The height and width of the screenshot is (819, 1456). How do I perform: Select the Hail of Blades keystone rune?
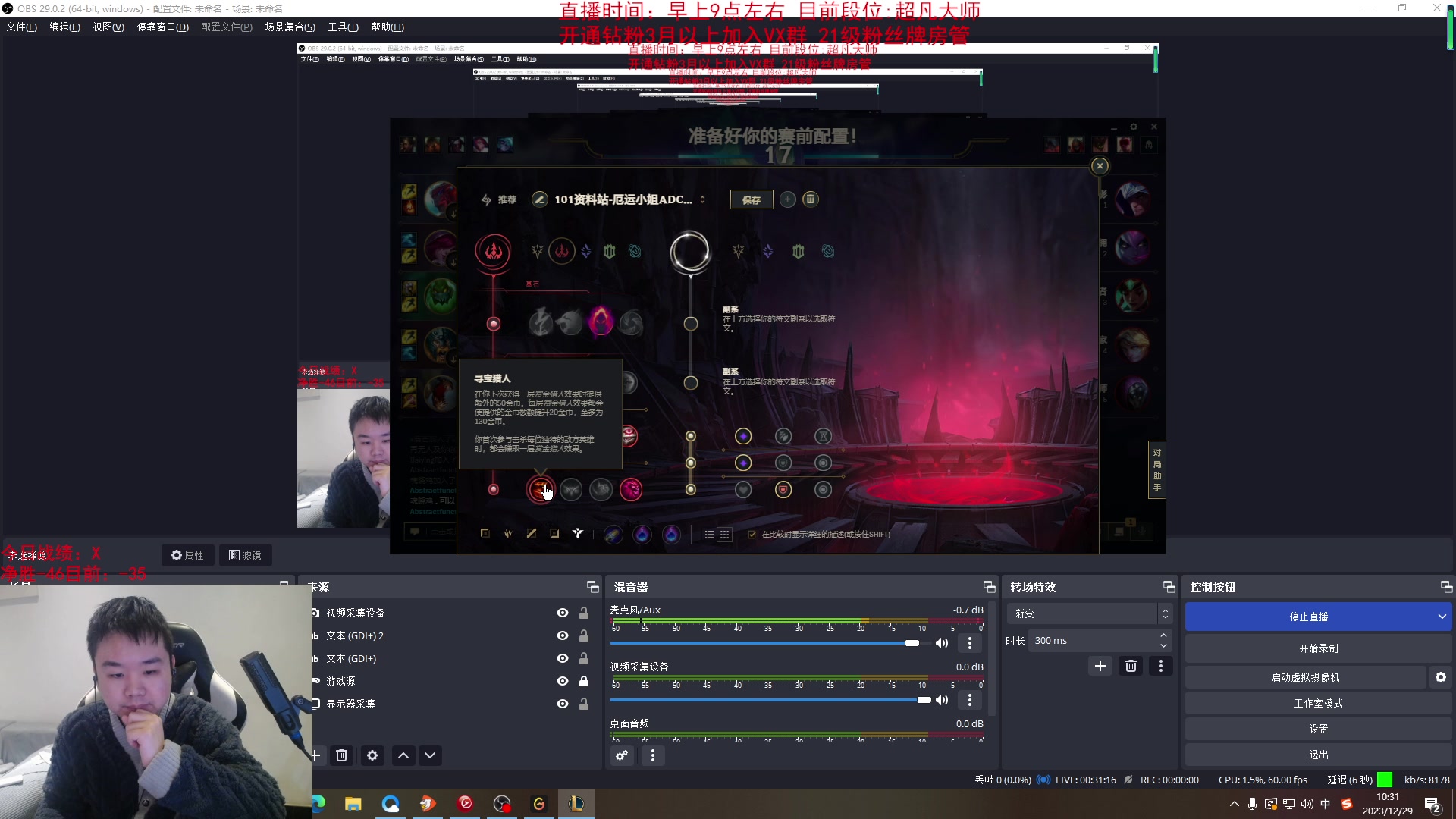[631, 324]
